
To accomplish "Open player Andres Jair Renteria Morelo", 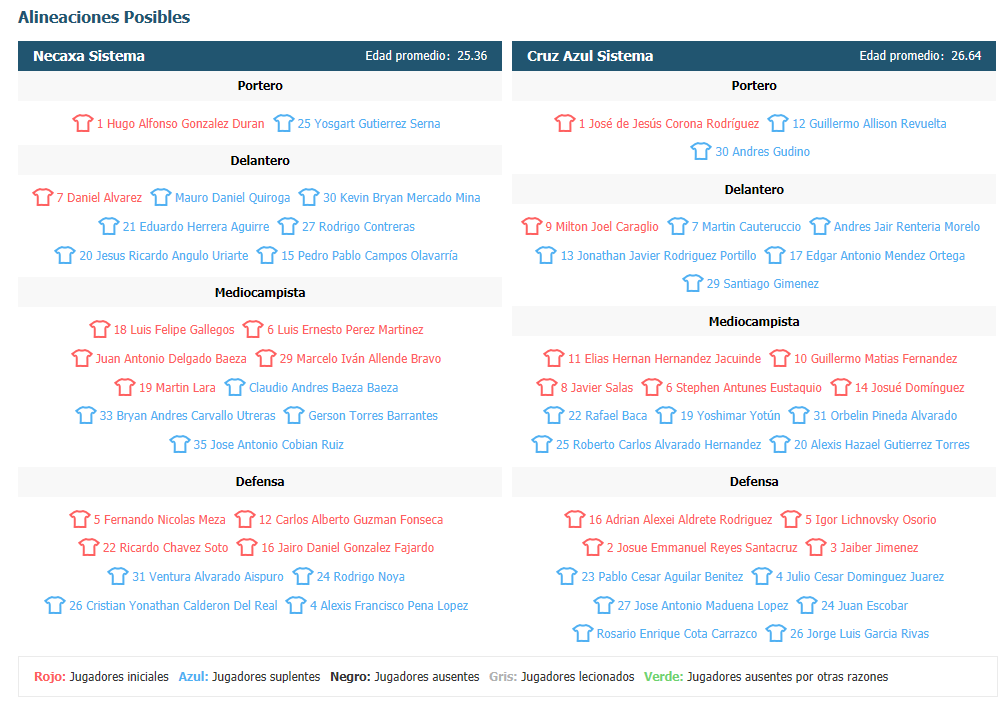I will (x=906, y=226).
